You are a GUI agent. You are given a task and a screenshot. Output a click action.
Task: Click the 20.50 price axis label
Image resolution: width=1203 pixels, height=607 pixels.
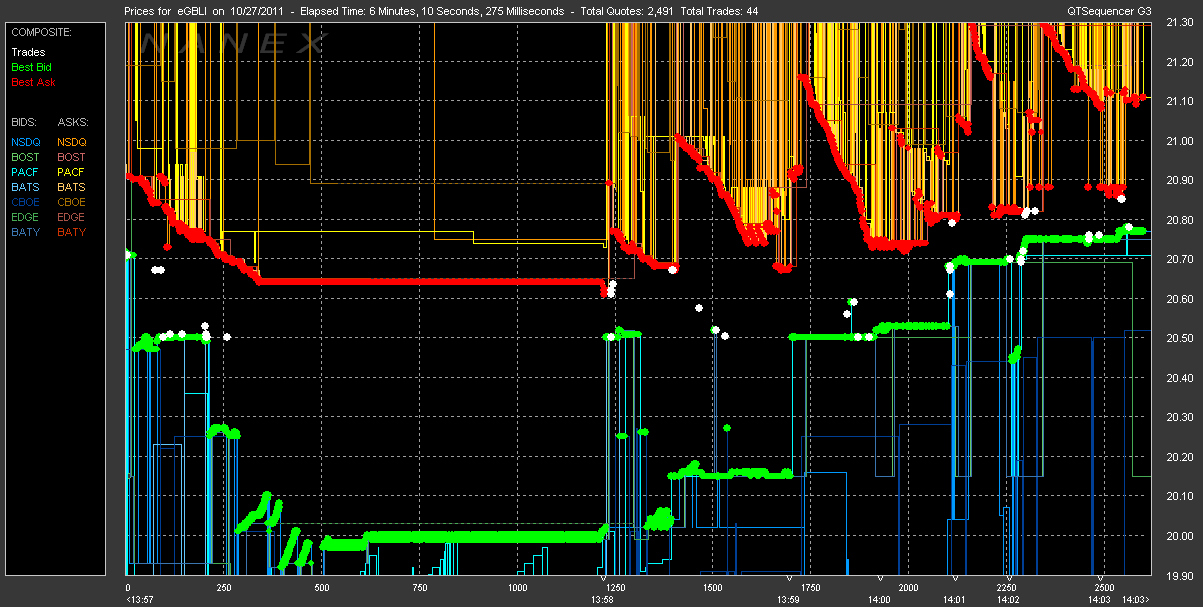tap(1179, 338)
